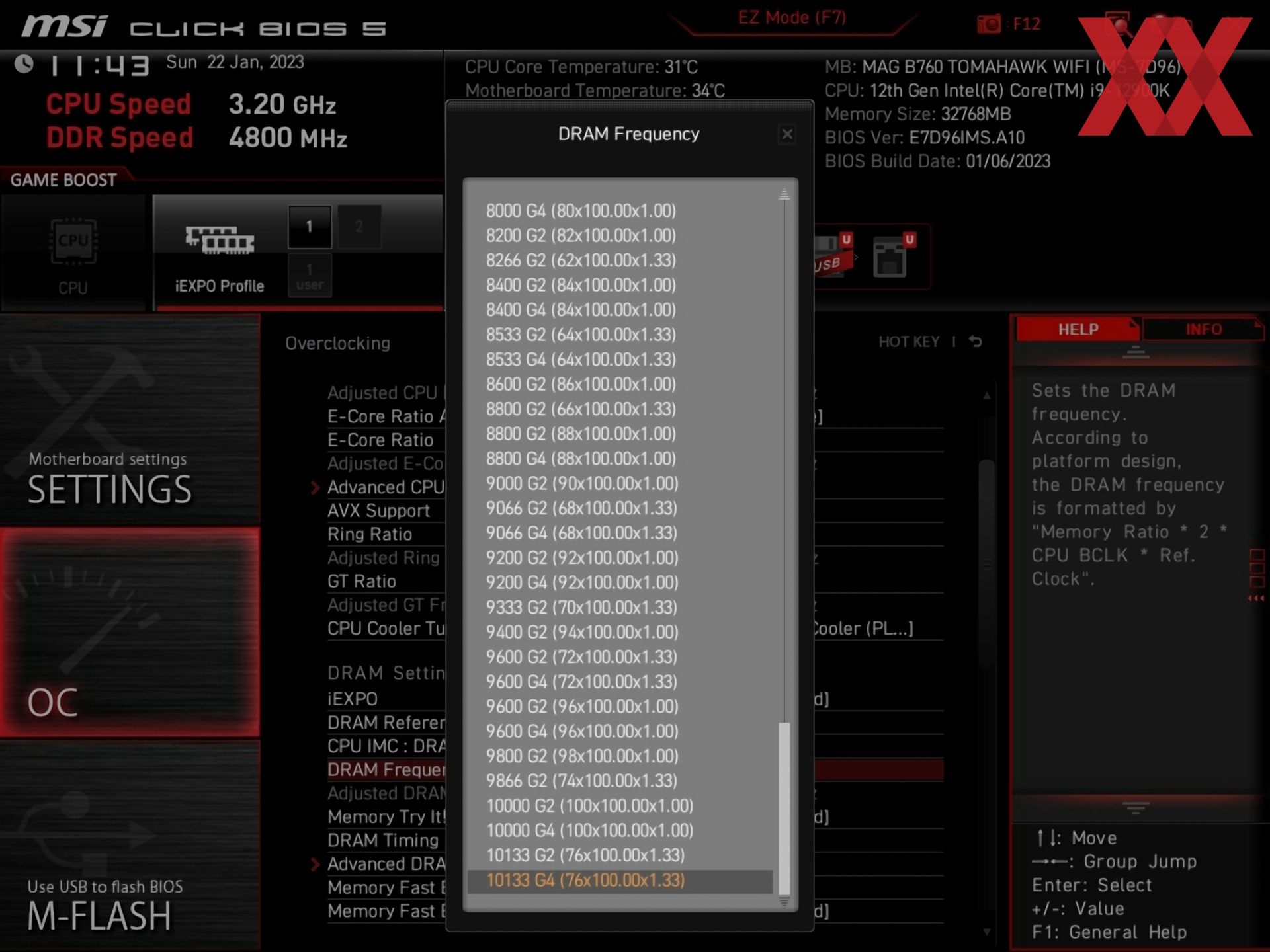Expand the Advanced CPU submenu arrow

[316, 488]
